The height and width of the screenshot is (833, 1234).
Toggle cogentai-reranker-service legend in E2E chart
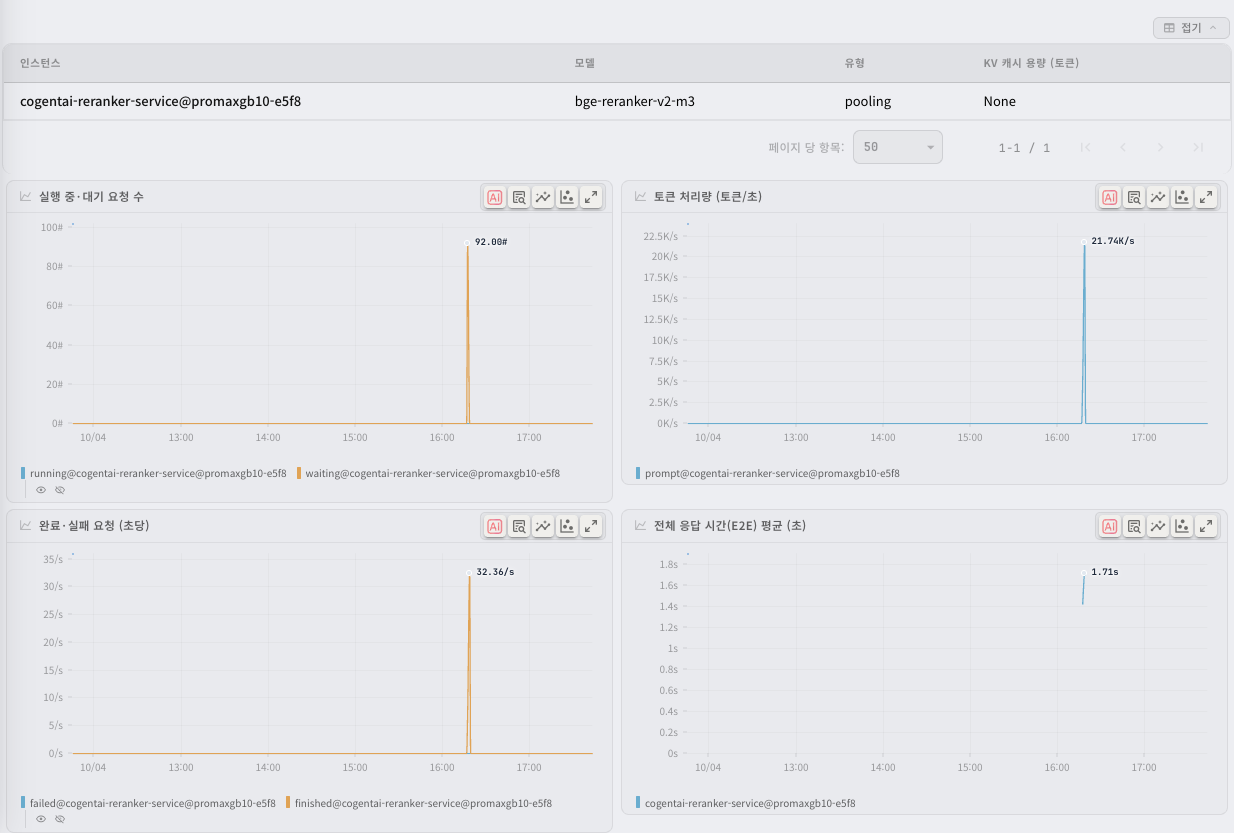(745, 802)
